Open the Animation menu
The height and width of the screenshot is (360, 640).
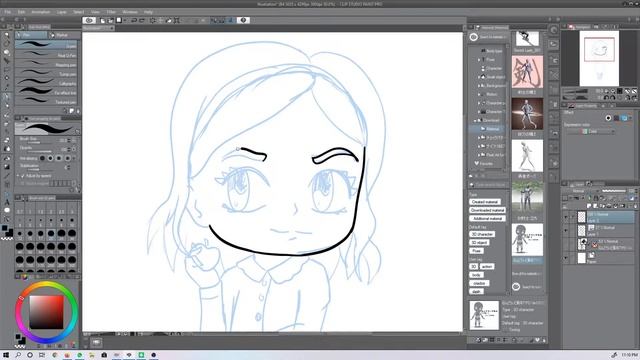(41, 12)
